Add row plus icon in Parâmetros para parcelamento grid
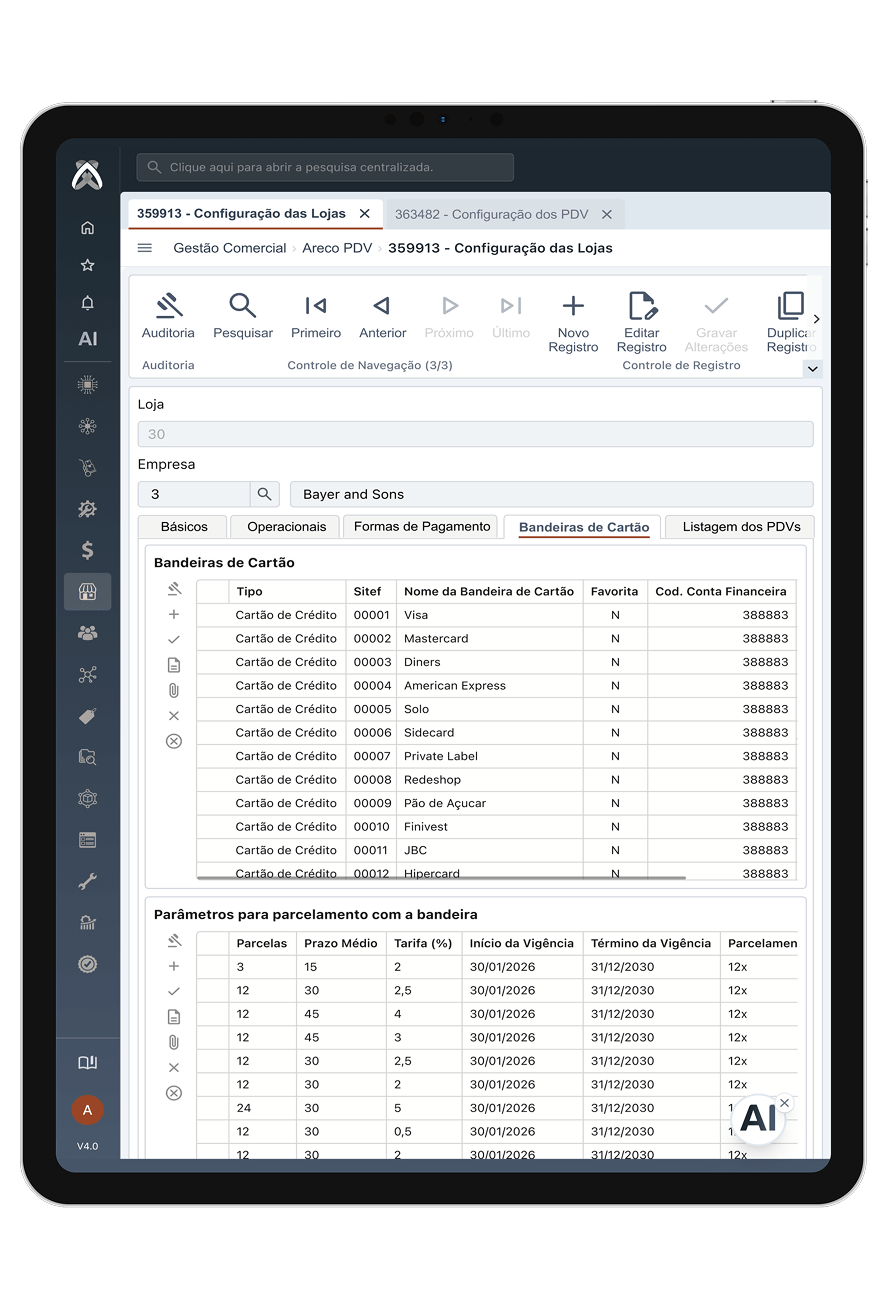Viewport: 888px width, 1308px height. point(174,966)
